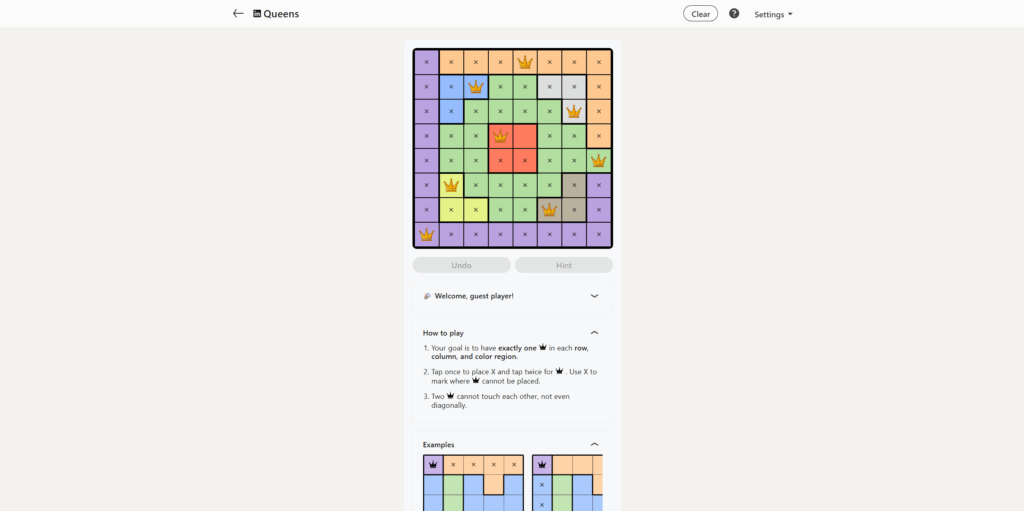The height and width of the screenshot is (511, 1024).
Task: Open the Settings dropdown
Action: coord(773,14)
